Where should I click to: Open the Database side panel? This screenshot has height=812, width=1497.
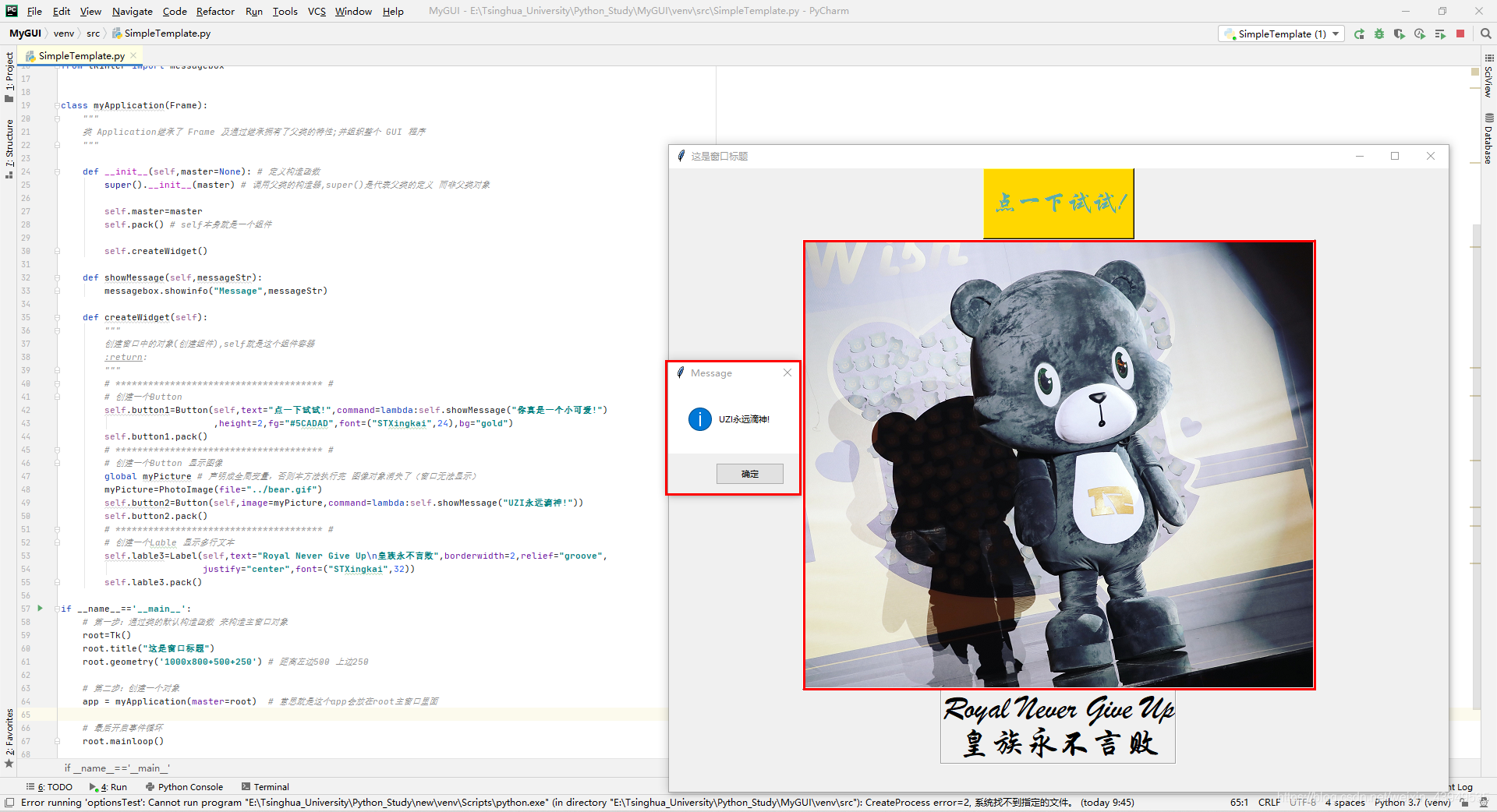pos(1488,138)
